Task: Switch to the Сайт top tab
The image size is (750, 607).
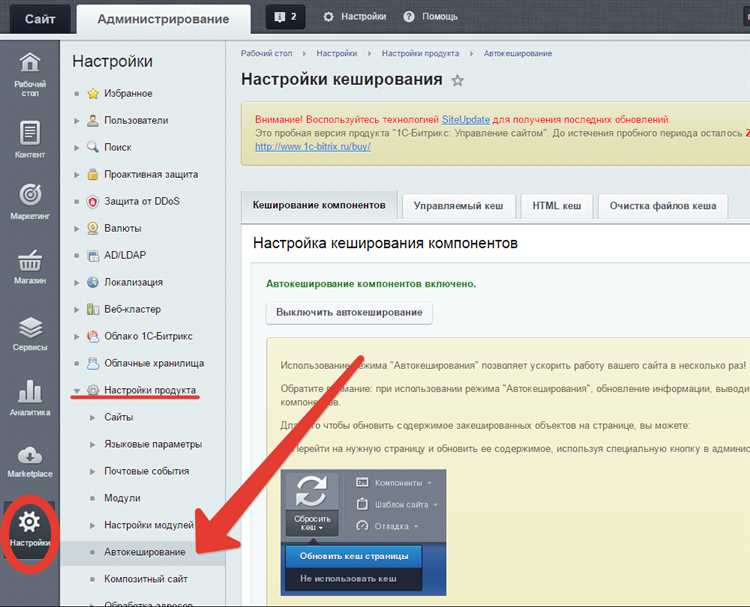Action: 40,19
